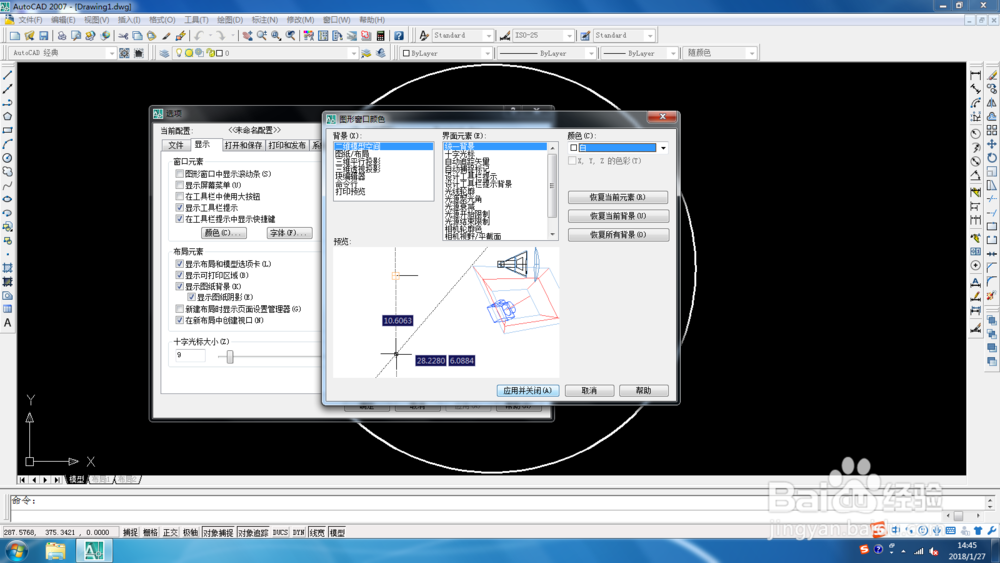This screenshot has height=563, width=1000.
Task: Click the Linear Dimension icon on right toolbar
Action: (976, 76)
